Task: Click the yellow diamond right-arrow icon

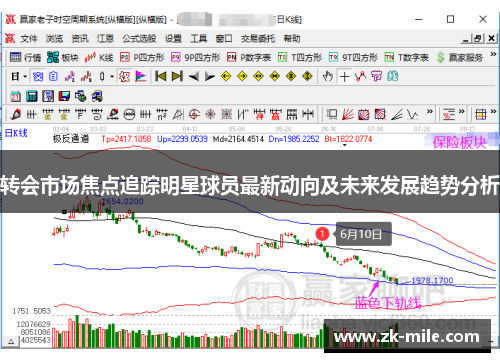Action: (x=242, y=76)
